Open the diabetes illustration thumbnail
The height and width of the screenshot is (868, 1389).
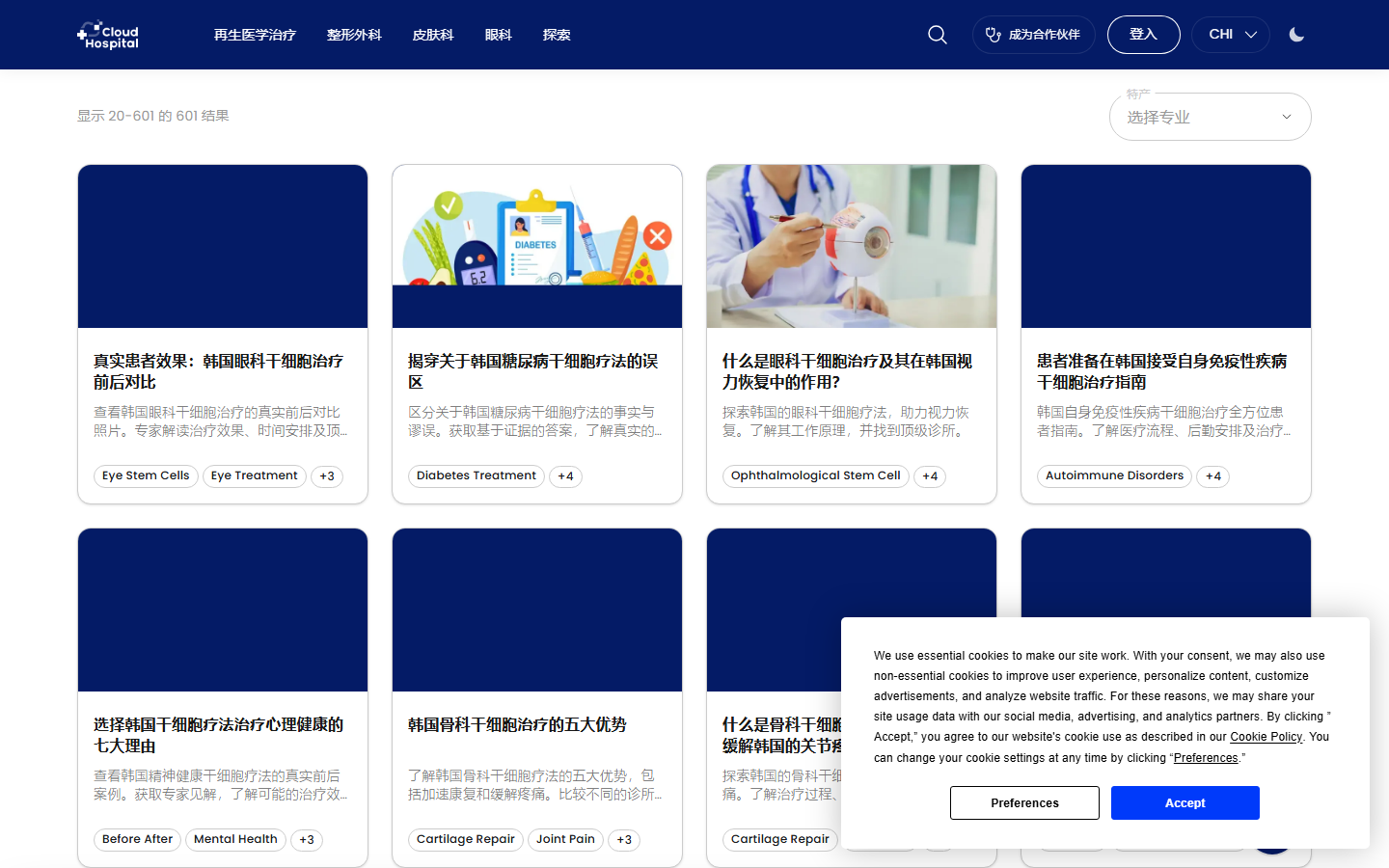point(537,246)
